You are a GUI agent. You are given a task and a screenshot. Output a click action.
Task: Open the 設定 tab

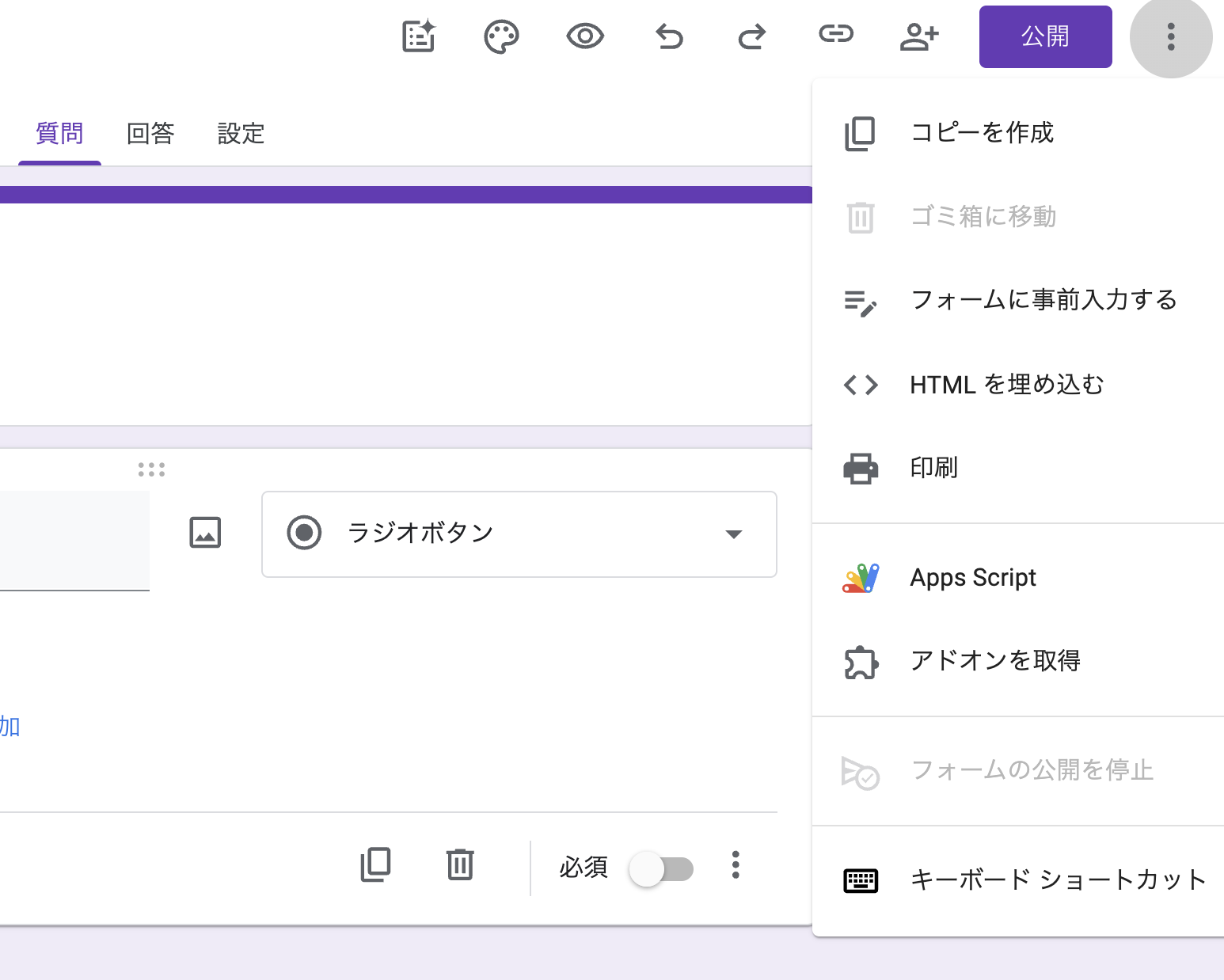click(x=241, y=133)
